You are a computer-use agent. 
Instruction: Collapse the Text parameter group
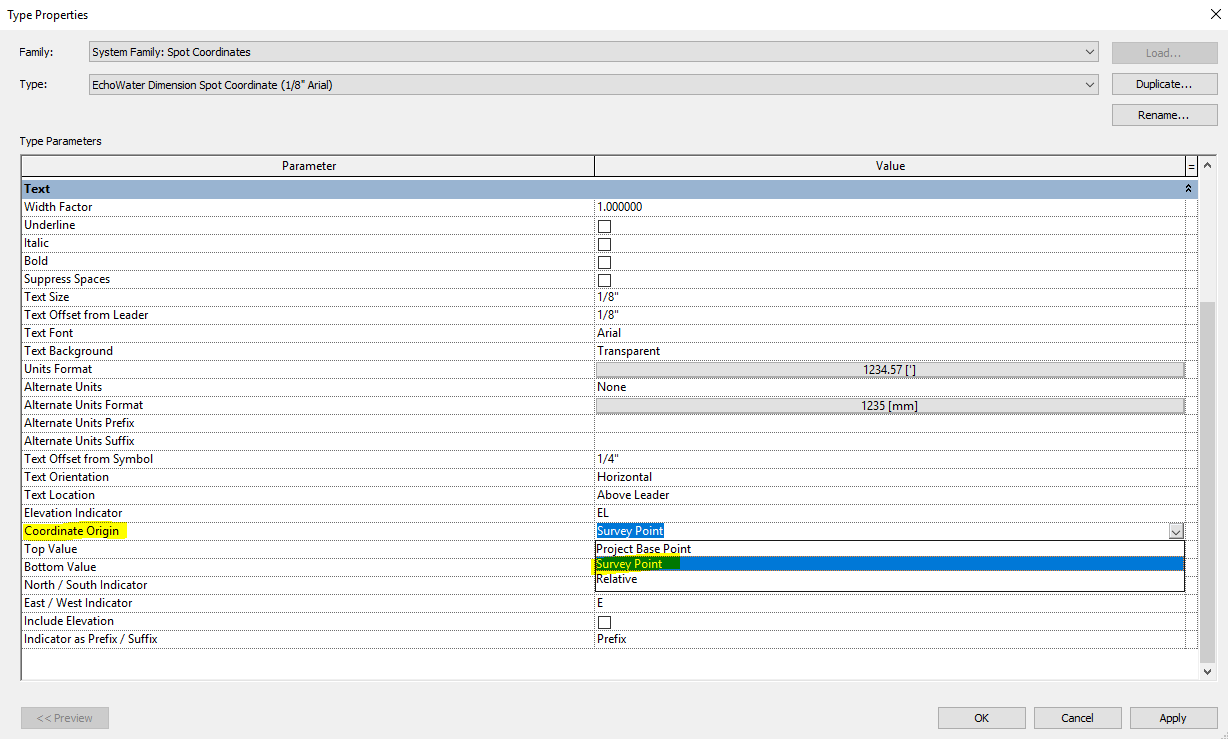point(1188,188)
